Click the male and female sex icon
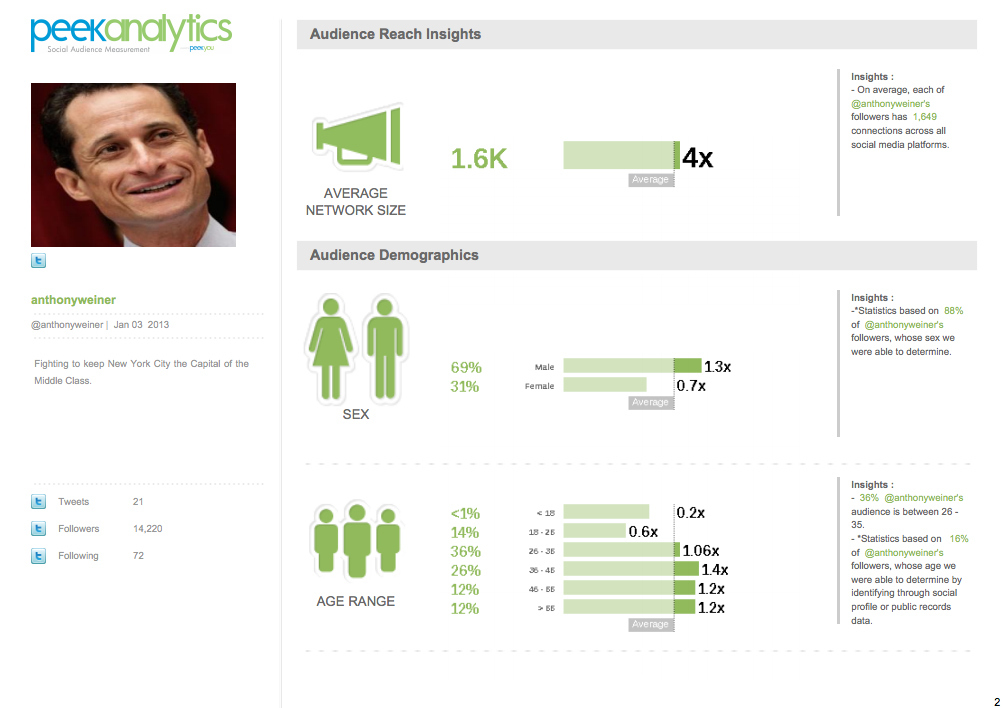The image size is (1003, 708). pos(356,349)
